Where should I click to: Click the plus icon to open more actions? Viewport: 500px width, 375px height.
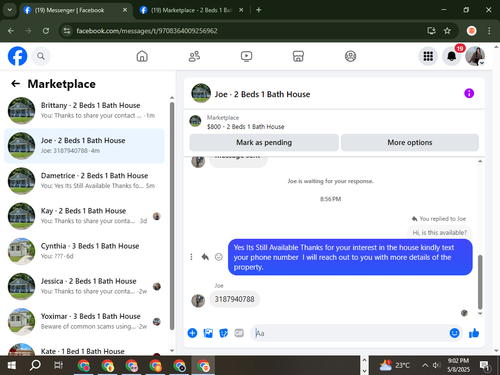(192, 333)
